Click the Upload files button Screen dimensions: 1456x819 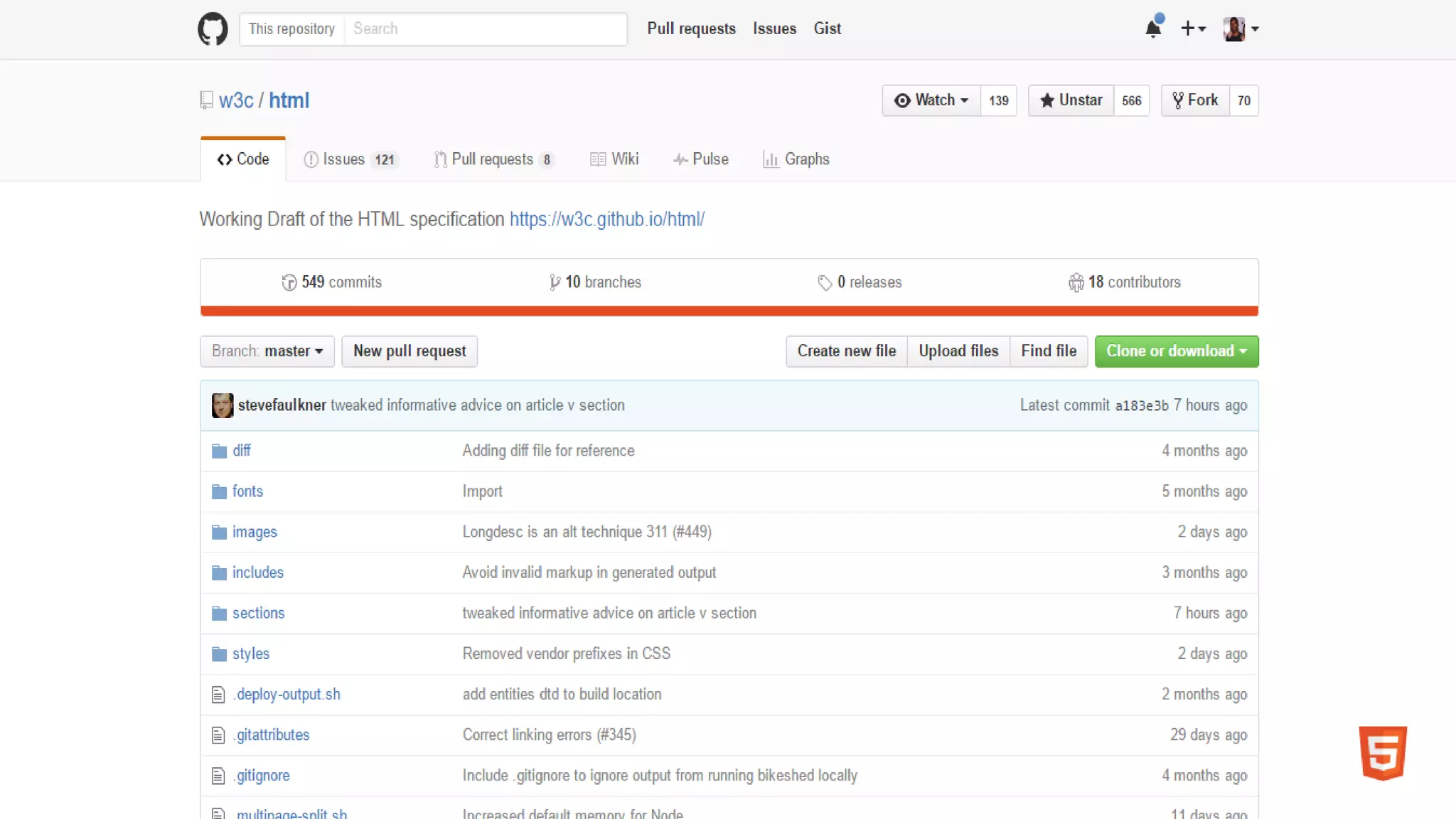958,351
